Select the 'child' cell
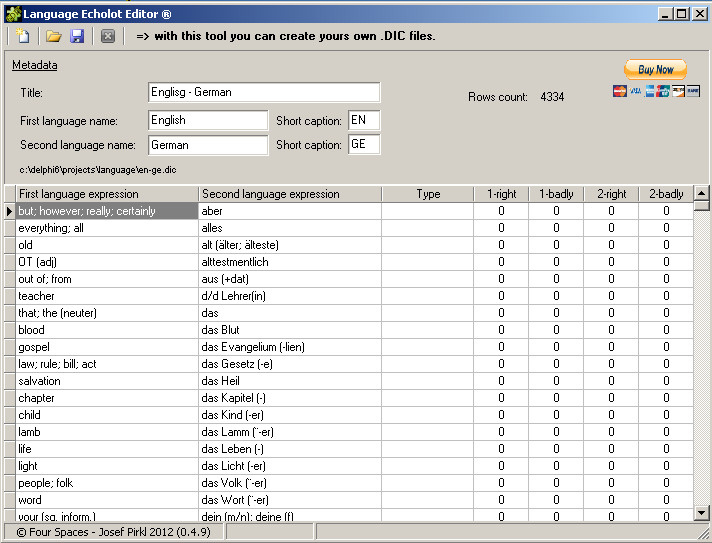The image size is (712, 543). pyautogui.click(x=107, y=415)
